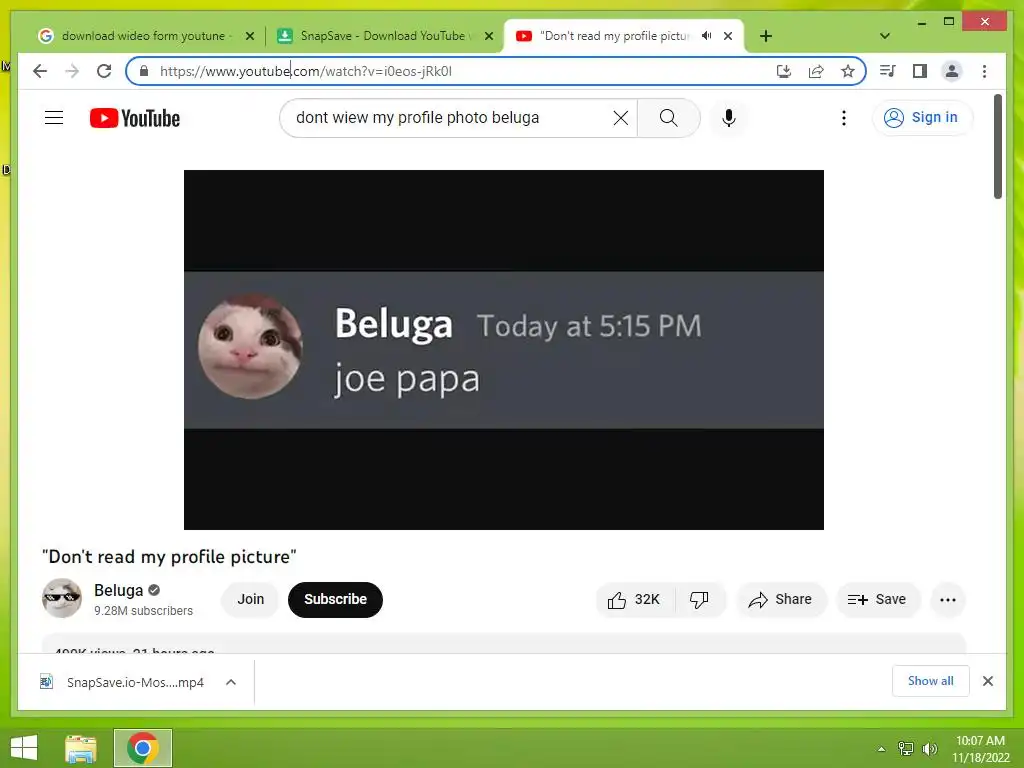Click the Sign in button
1024x768 pixels.
point(922,118)
